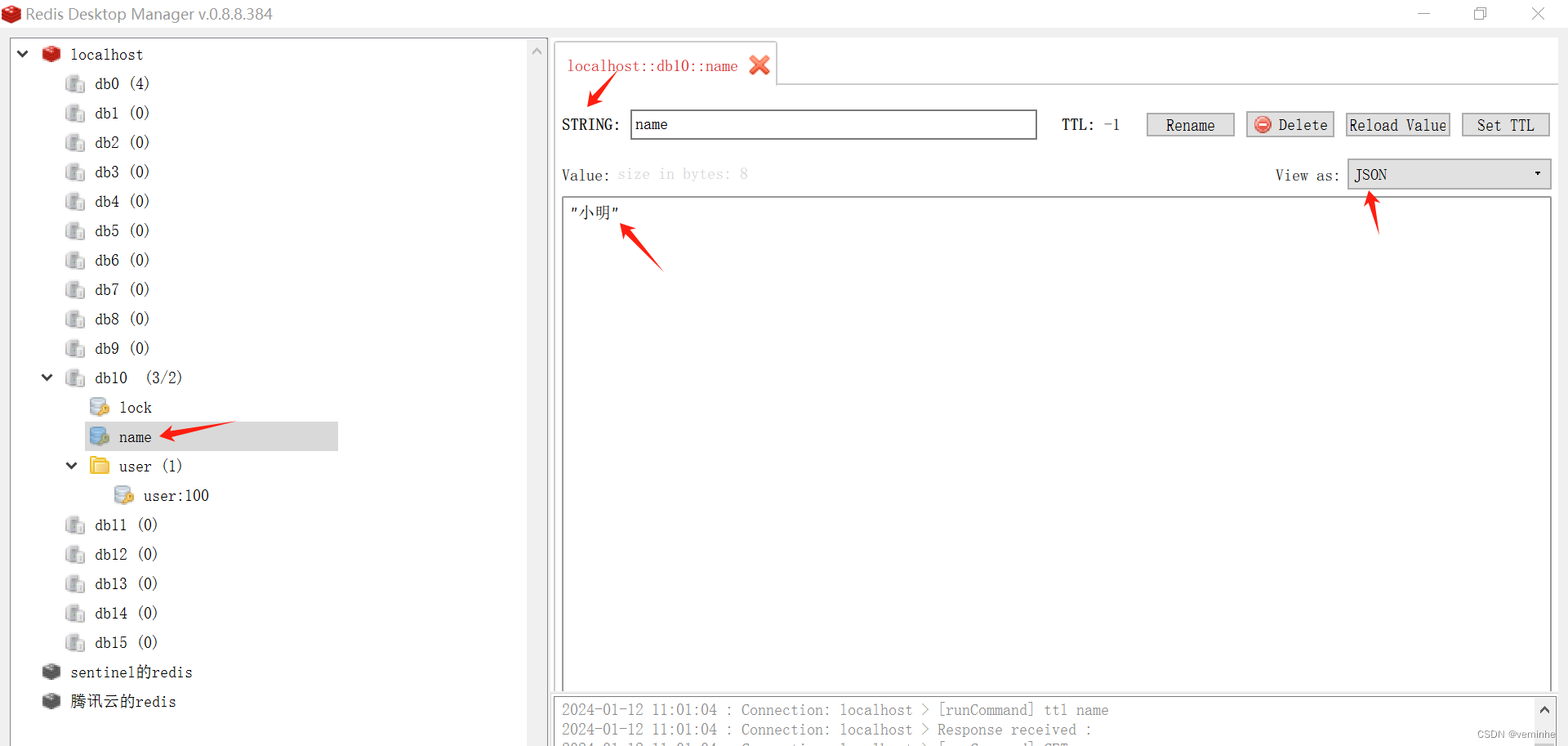Image resolution: width=1568 pixels, height=746 pixels.
Task: Select the db0 (4) database row
Action: point(122,83)
